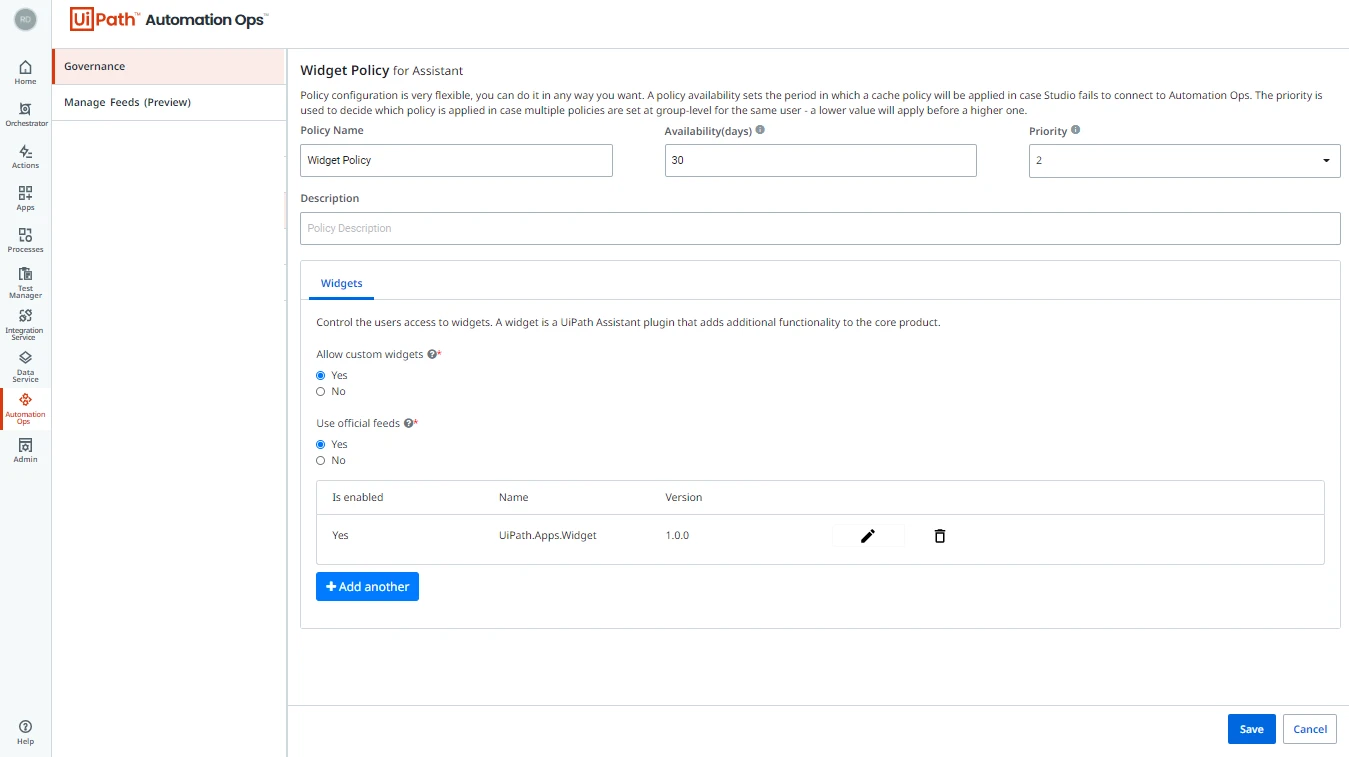Edit the UiPath.Apps.Widget row with pencil icon
Screen dimensions: 1349x757
coord(868,536)
